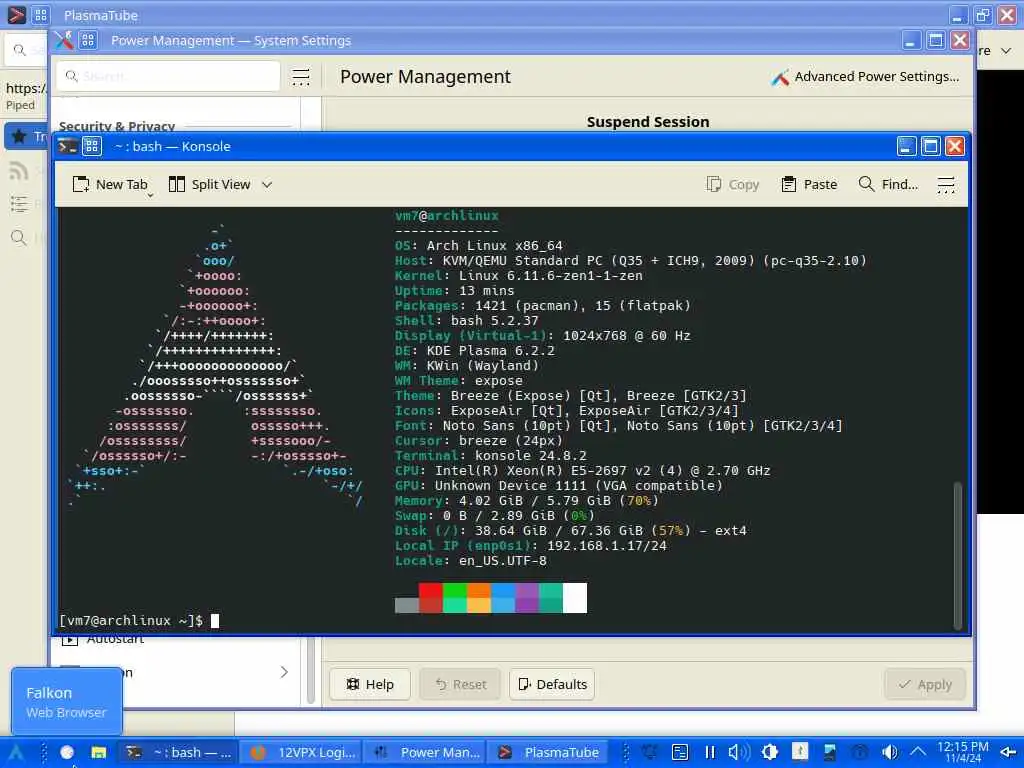This screenshot has height=768, width=1024.
Task: Open Find in Konsole toolbar
Action: tap(888, 184)
